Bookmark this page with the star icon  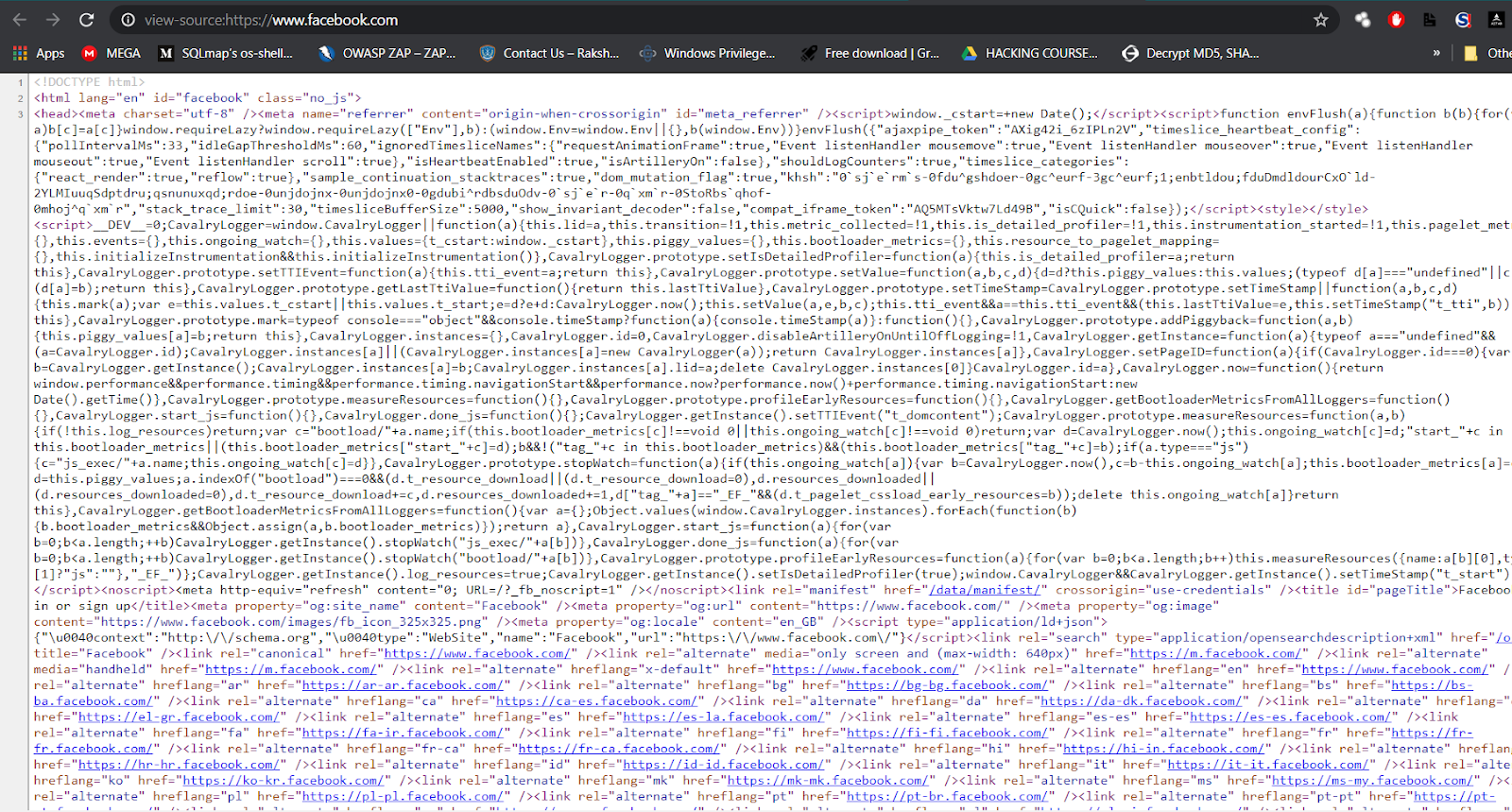click(1321, 20)
